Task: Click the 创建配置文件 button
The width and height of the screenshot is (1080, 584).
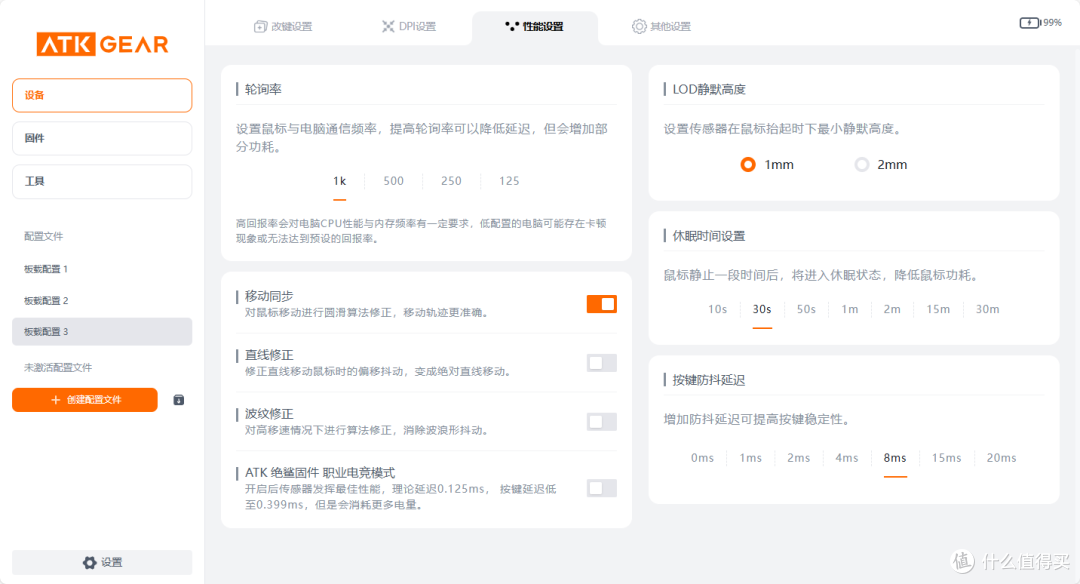Action: coord(85,400)
